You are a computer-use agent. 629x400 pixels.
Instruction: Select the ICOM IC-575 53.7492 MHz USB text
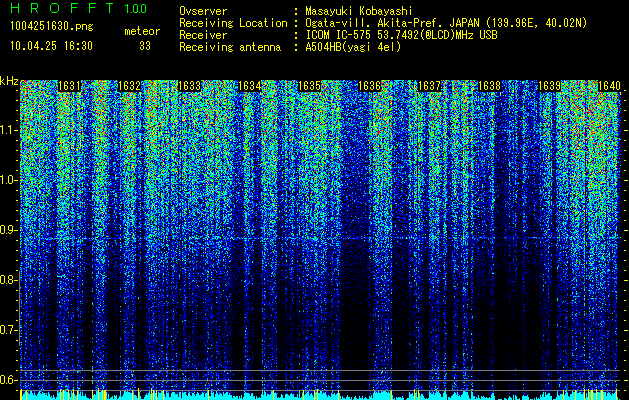[x=402, y=35]
